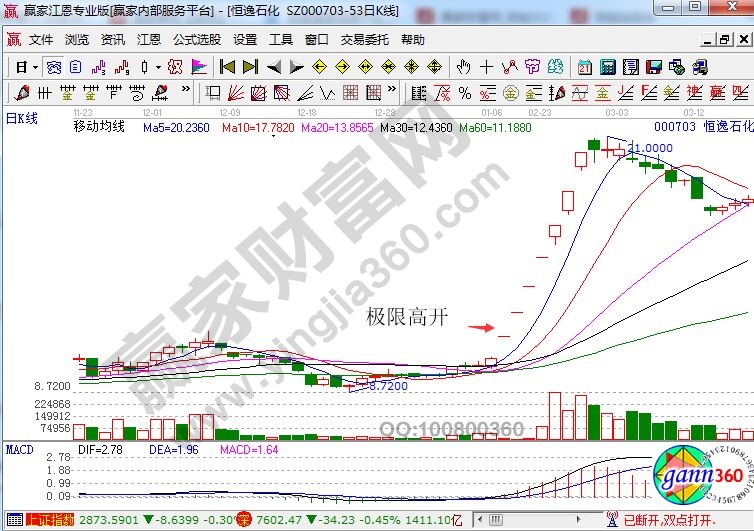The height and width of the screenshot is (531, 754).
Task: Click the pink flag icon in toolbar
Action: (197, 67)
